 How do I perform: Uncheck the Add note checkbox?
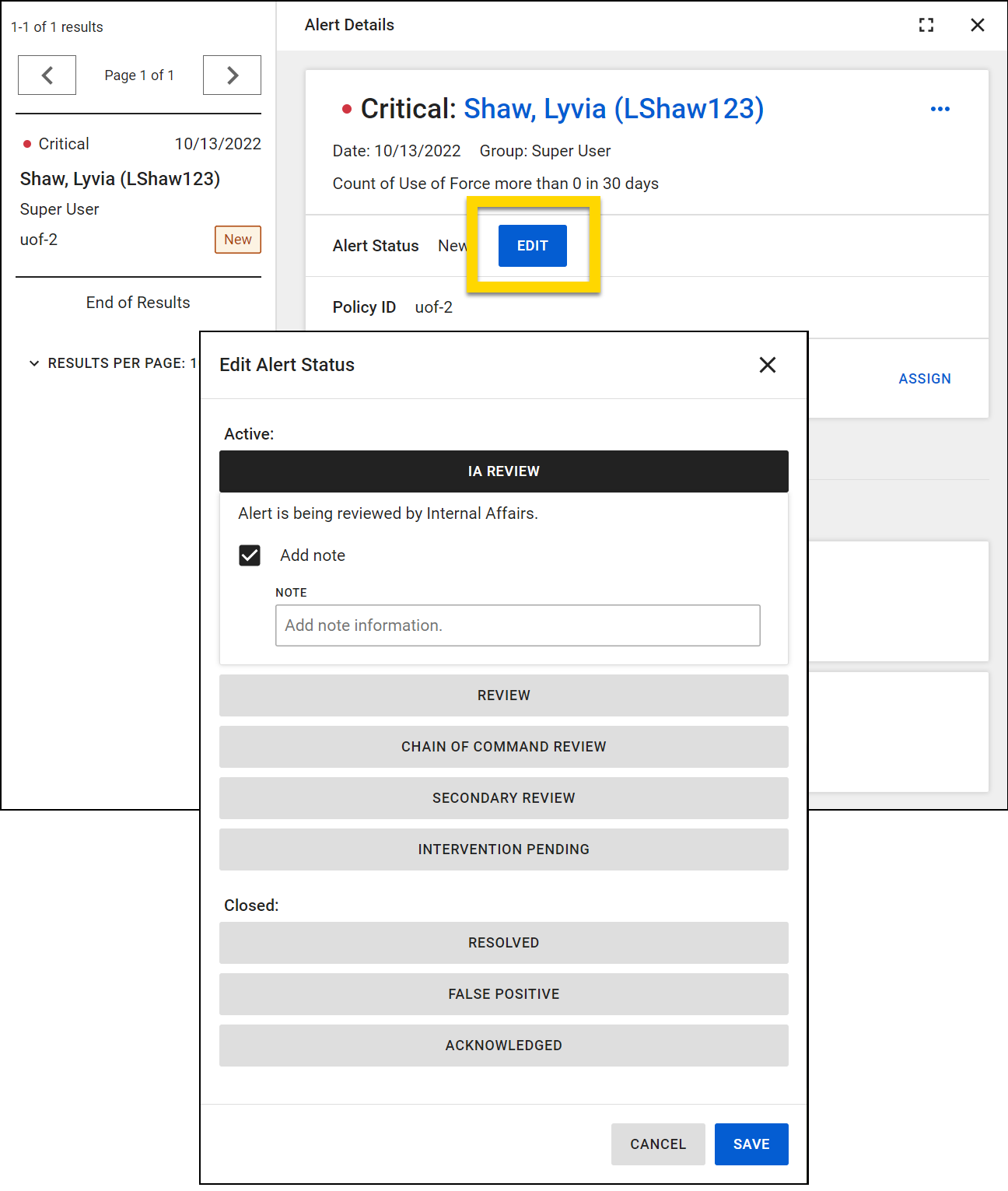pos(250,555)
